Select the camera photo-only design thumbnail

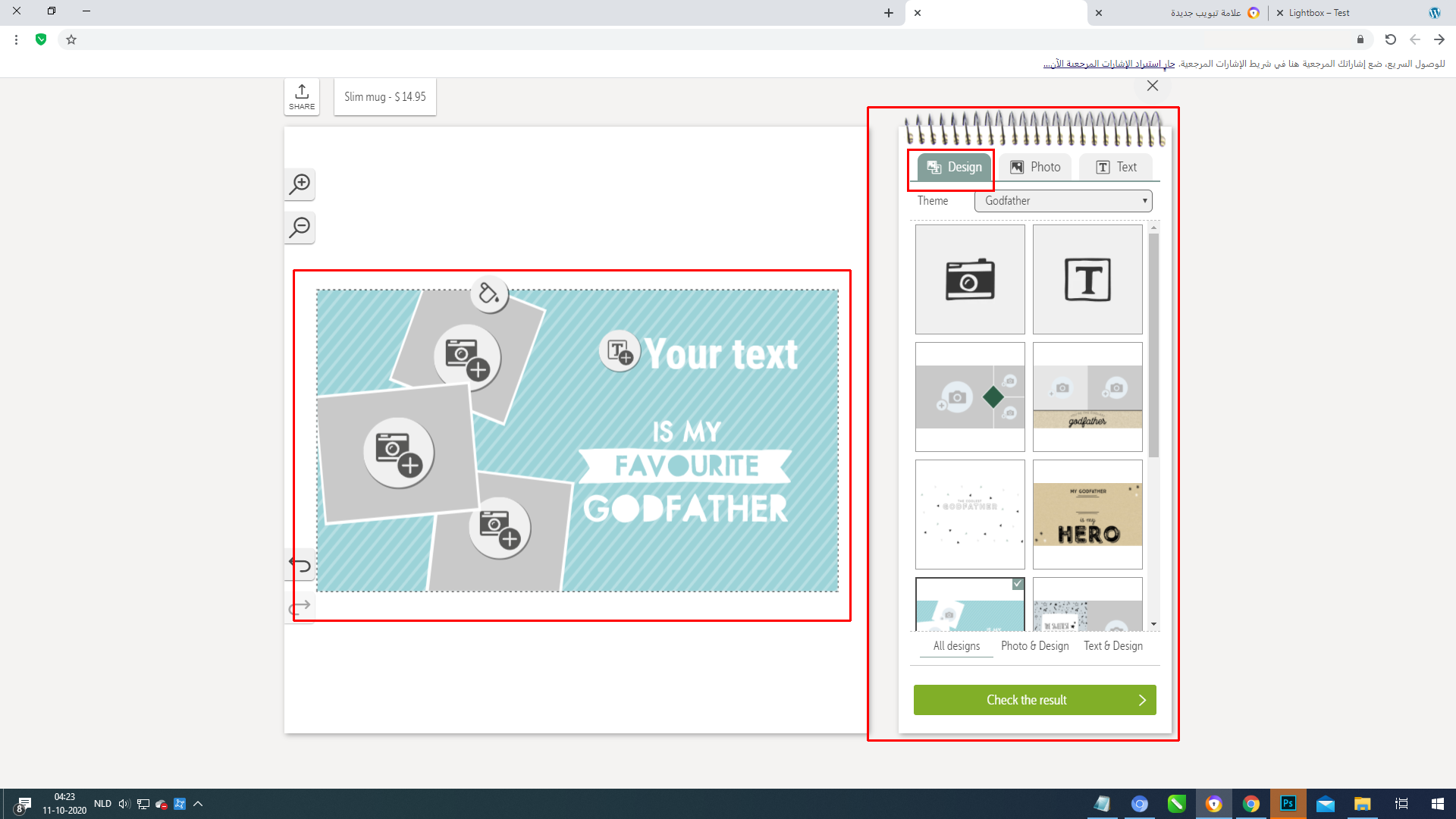click(970, 279)
